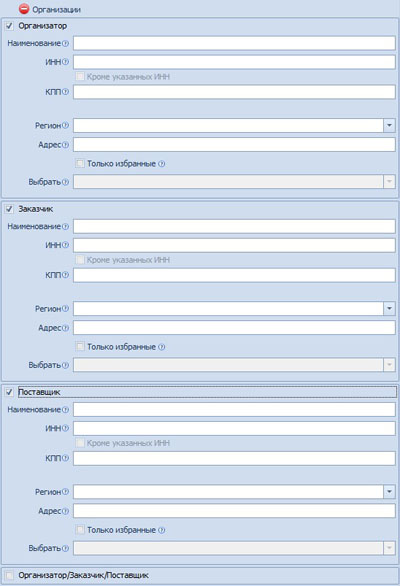Screen dimensions: 400x586
Task: Uncheck the Заказчик checkbox
Action: point(9,209)
